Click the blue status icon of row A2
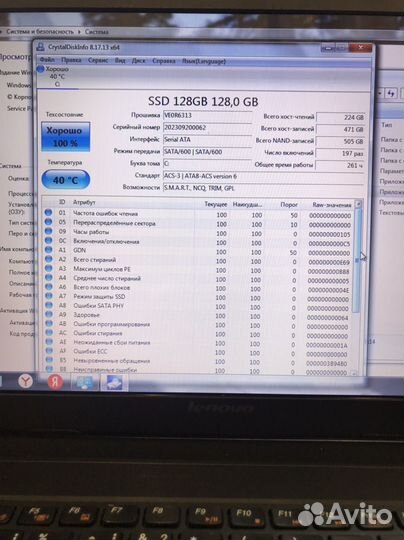 coord(49,259)
